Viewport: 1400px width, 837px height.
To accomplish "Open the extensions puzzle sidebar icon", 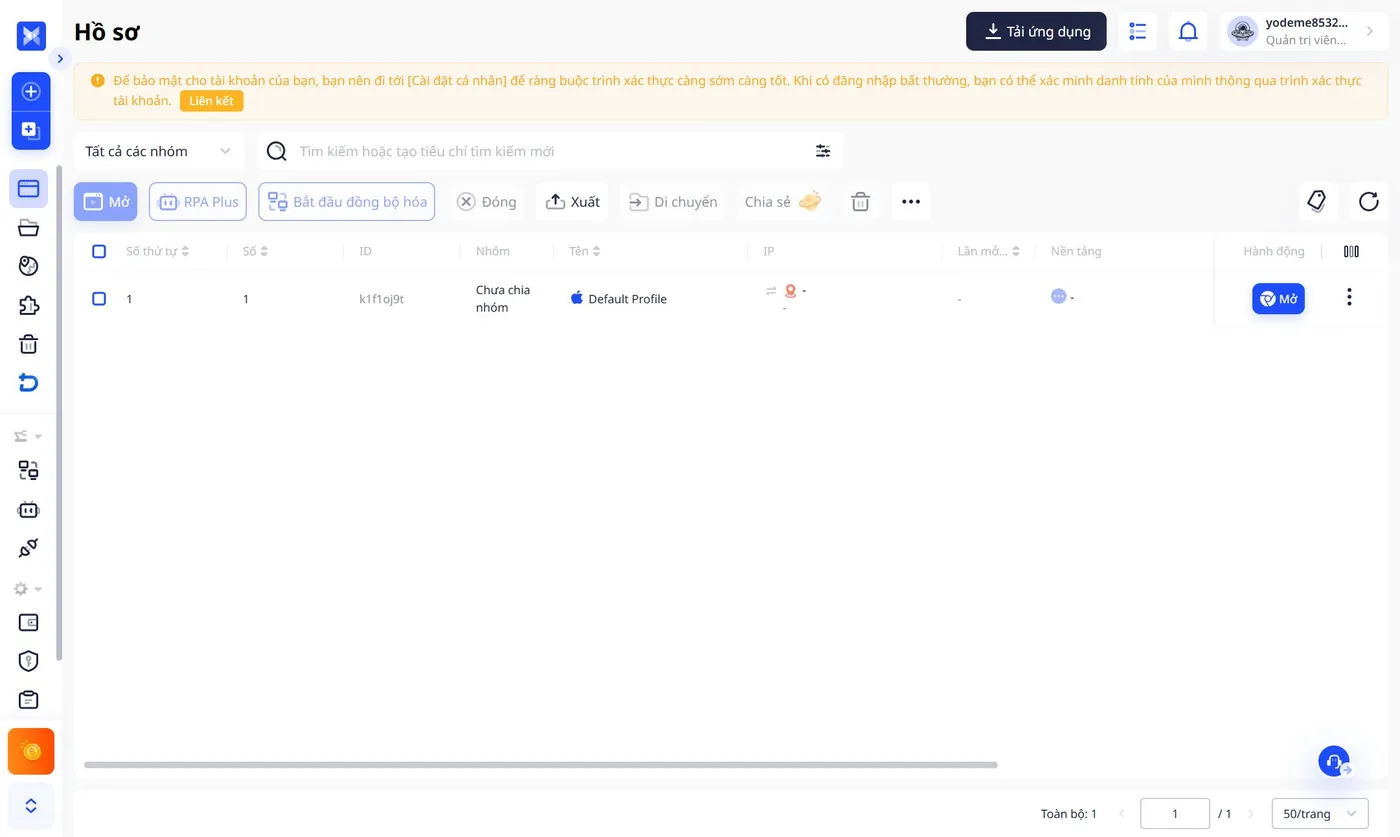I will [x=29, y=305].
